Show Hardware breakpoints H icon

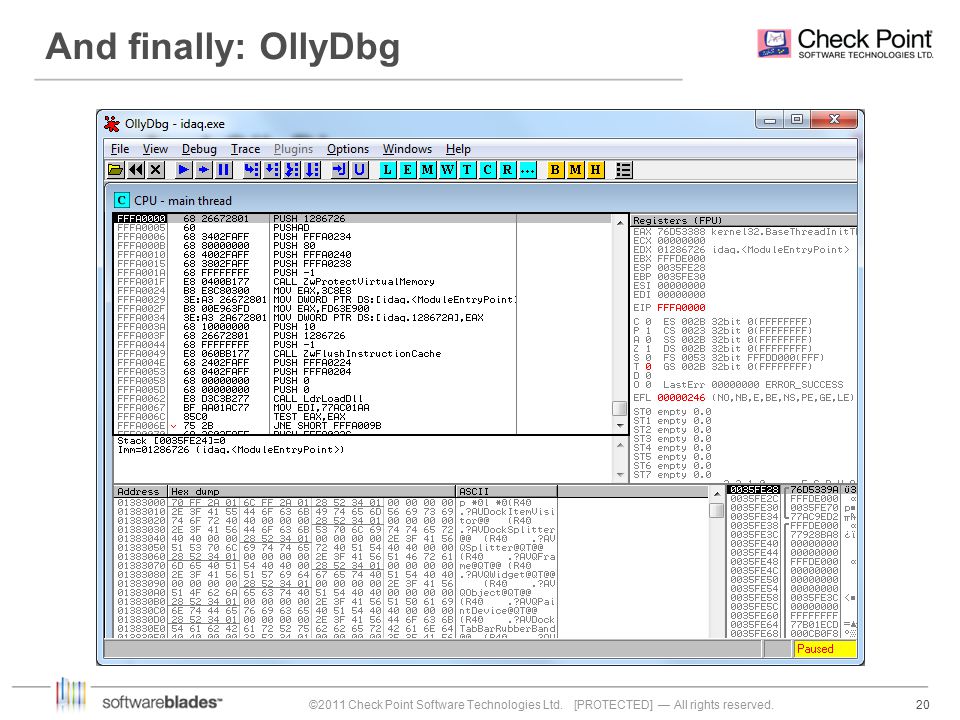tap(595, 170)
